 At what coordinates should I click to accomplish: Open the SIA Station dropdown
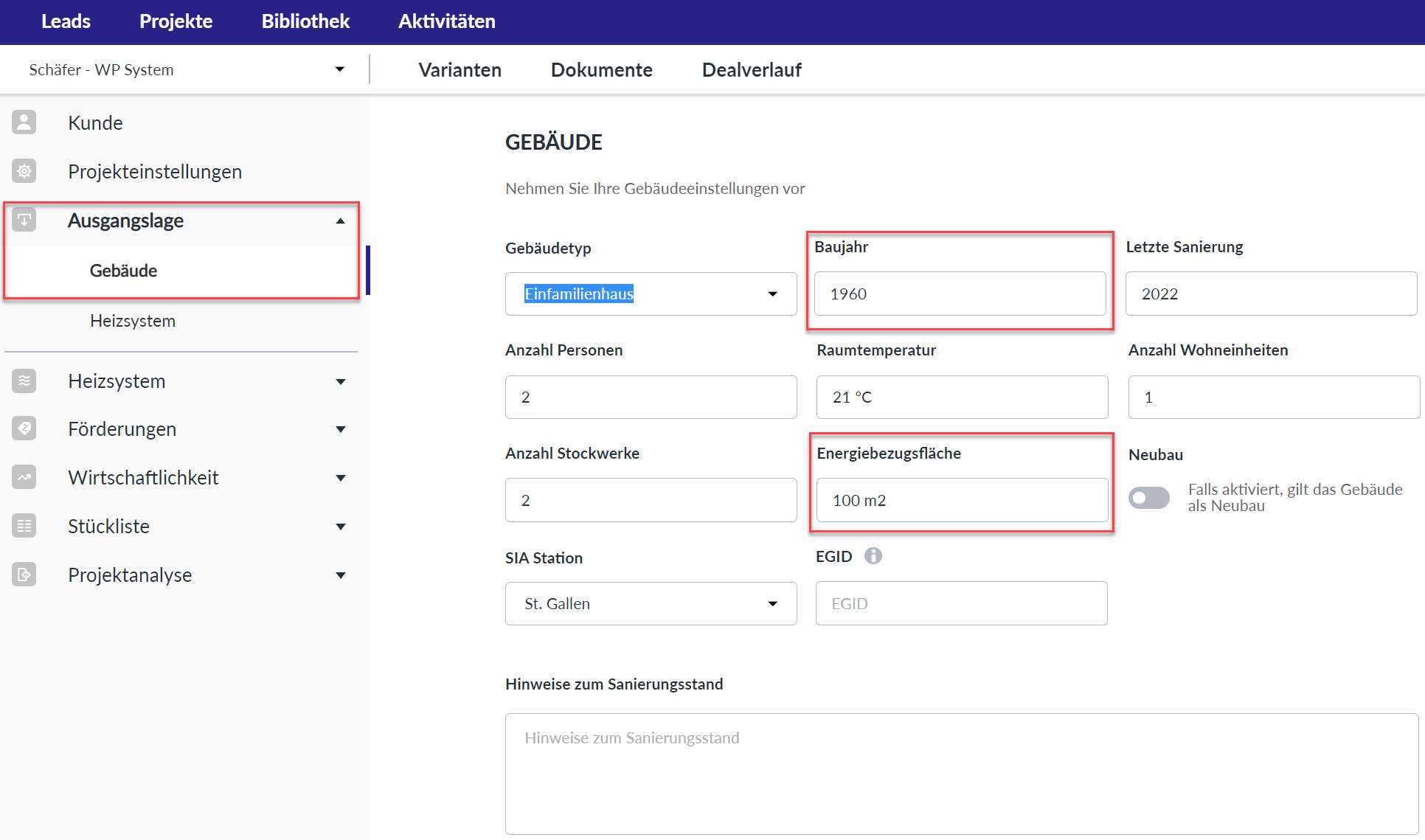click(x=772, y=603)
